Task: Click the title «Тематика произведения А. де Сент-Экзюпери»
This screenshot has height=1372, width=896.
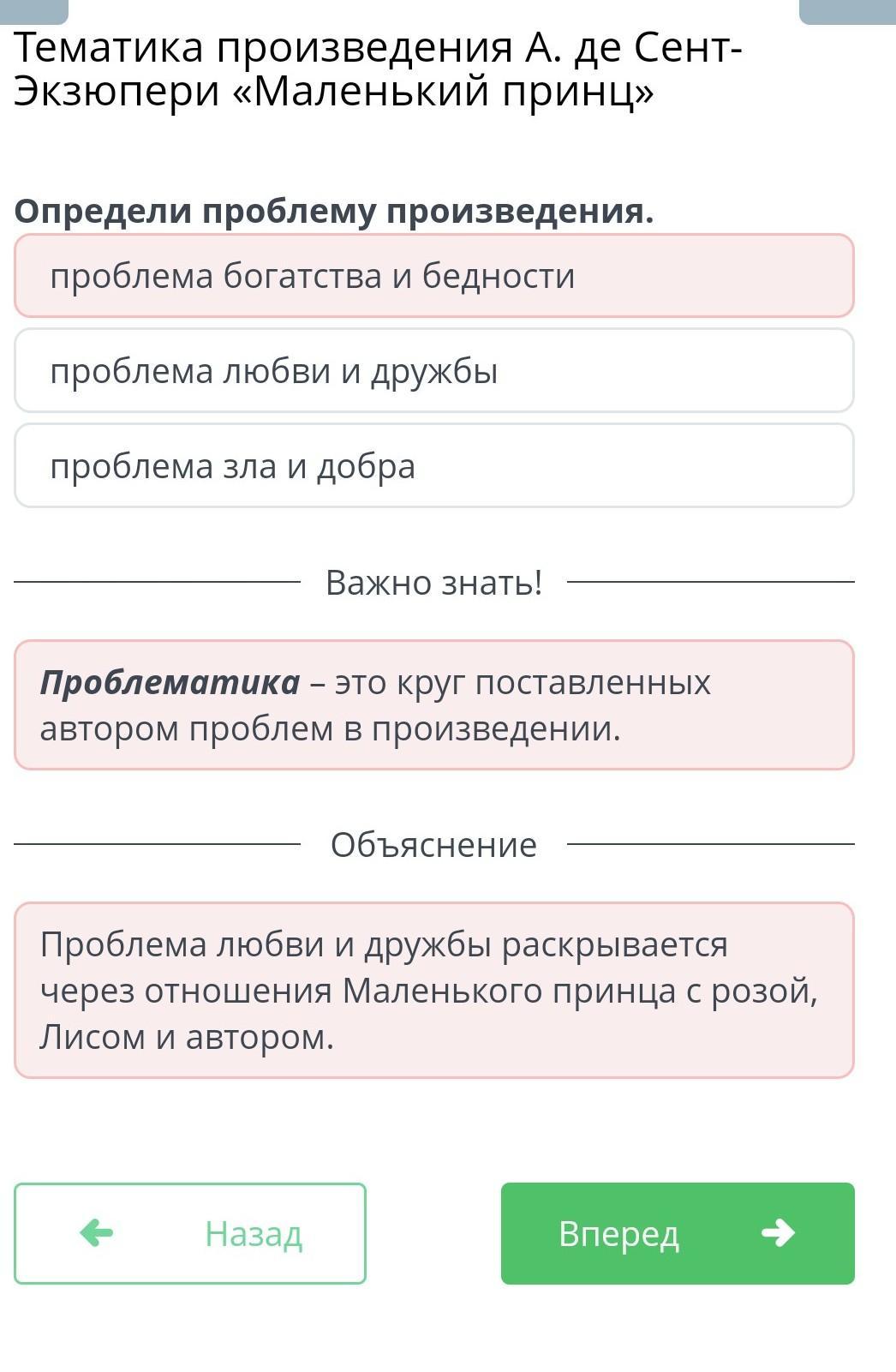Action: (378, 69)
